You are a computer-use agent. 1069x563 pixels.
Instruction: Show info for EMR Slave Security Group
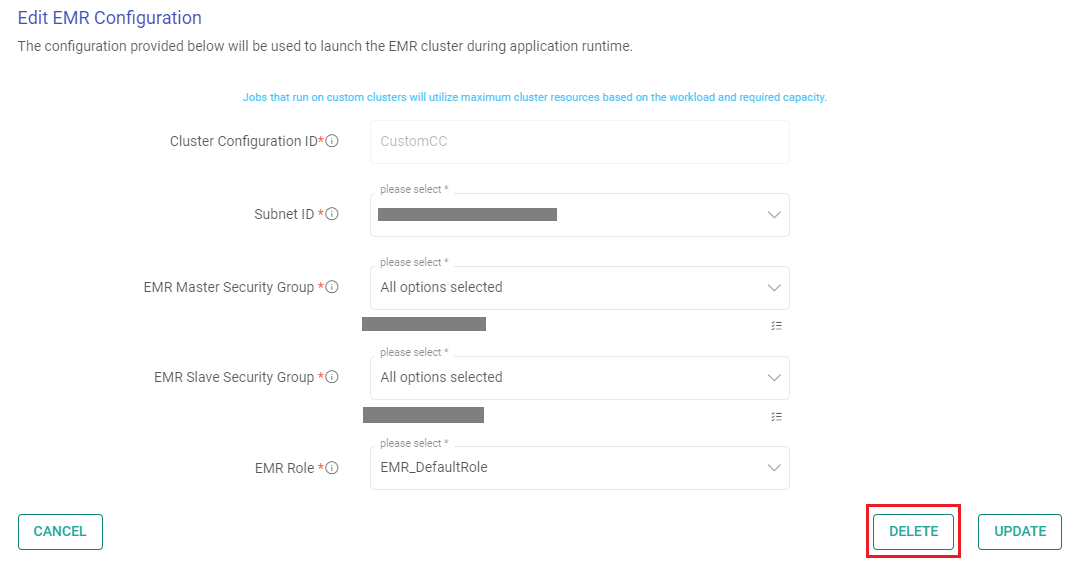click(332, 377)
